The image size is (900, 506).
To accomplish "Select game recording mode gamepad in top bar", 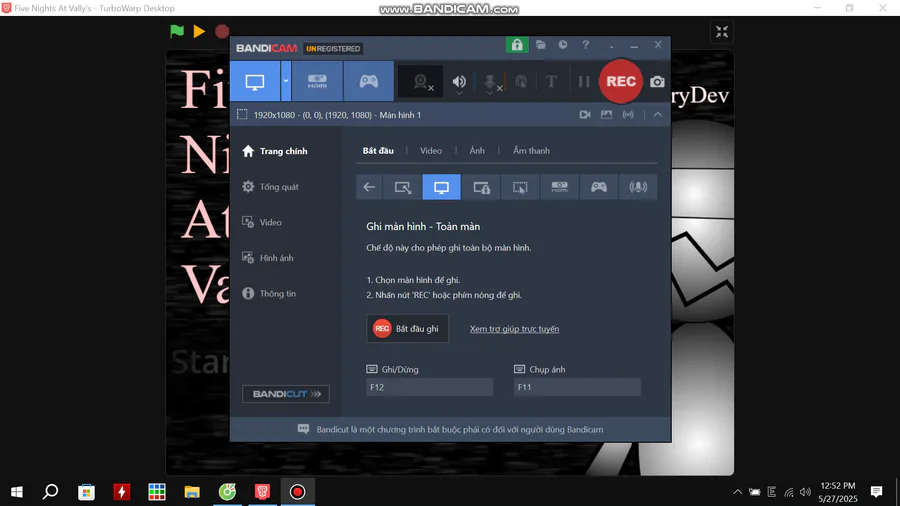I will [368, 81].
